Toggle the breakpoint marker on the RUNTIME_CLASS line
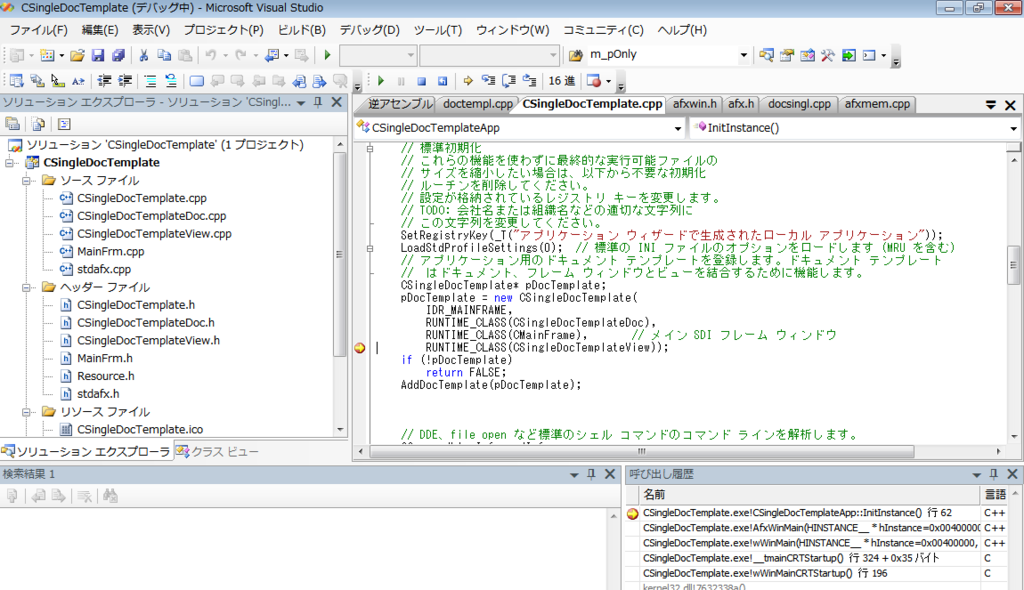The width and height of the screenshot is (1024, 590). pos(360,348)
